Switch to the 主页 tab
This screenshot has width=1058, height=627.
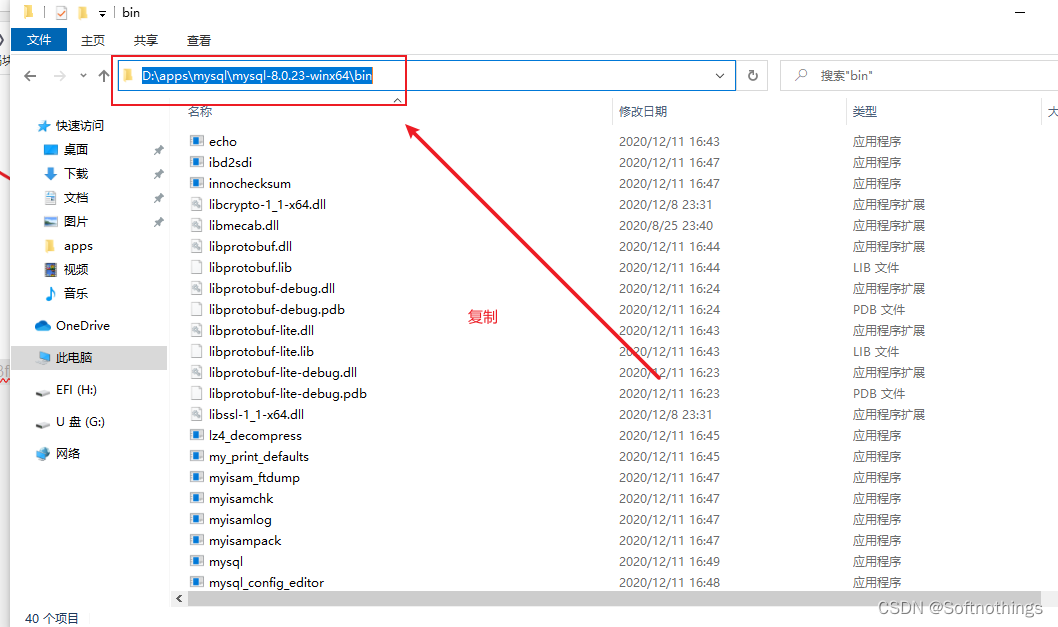tap(93, 40)
